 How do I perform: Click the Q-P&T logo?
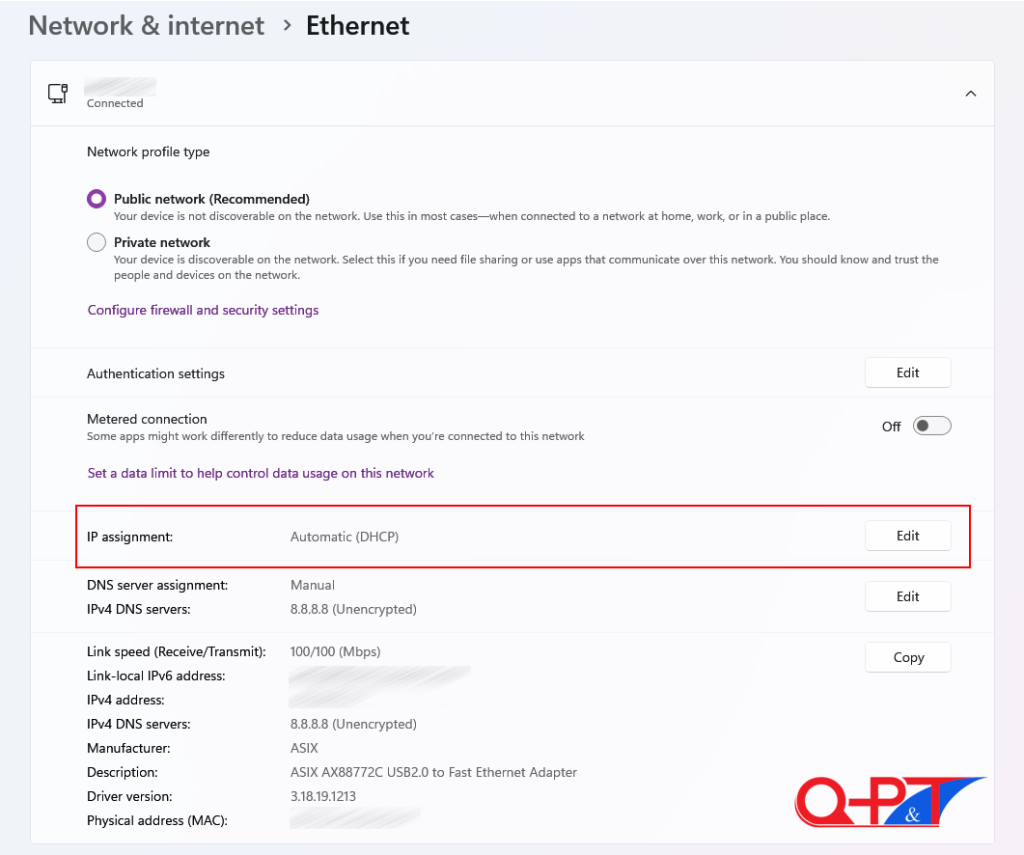pos(888,801)
